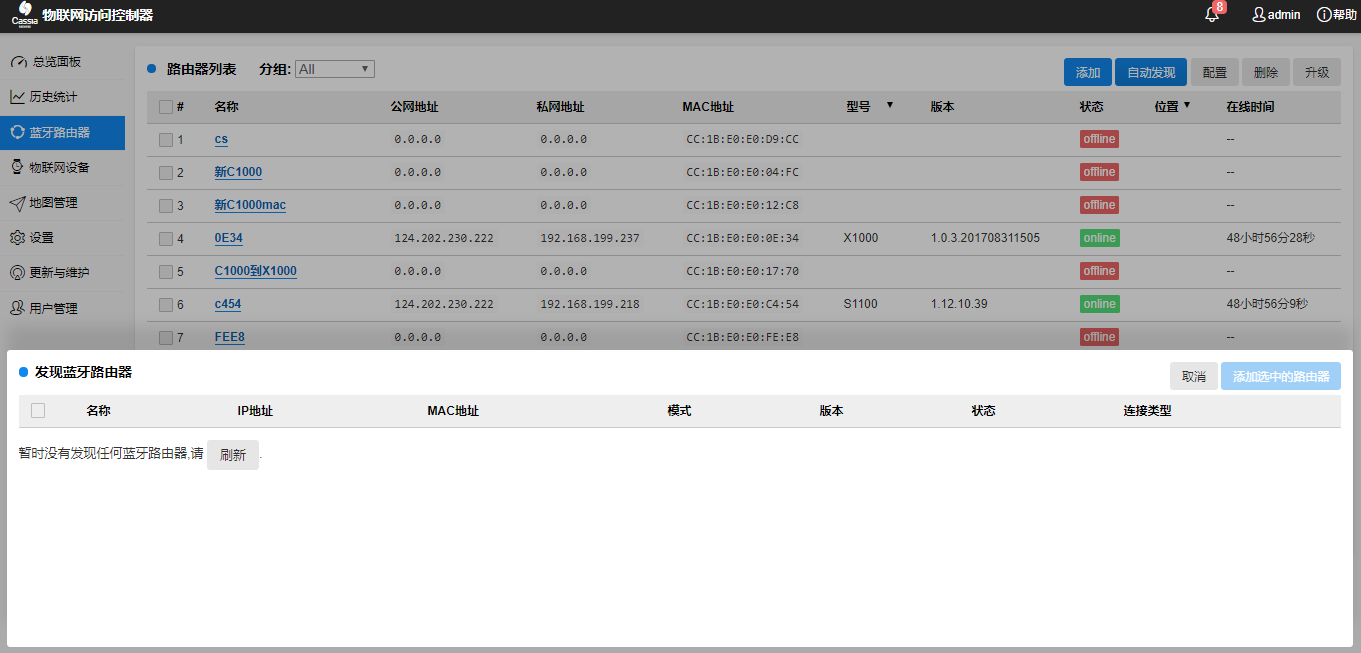Tick the checkbox for router row 4
This screenshot has width=1361, height=653.
pyautogui.click(x=166, y=239)
